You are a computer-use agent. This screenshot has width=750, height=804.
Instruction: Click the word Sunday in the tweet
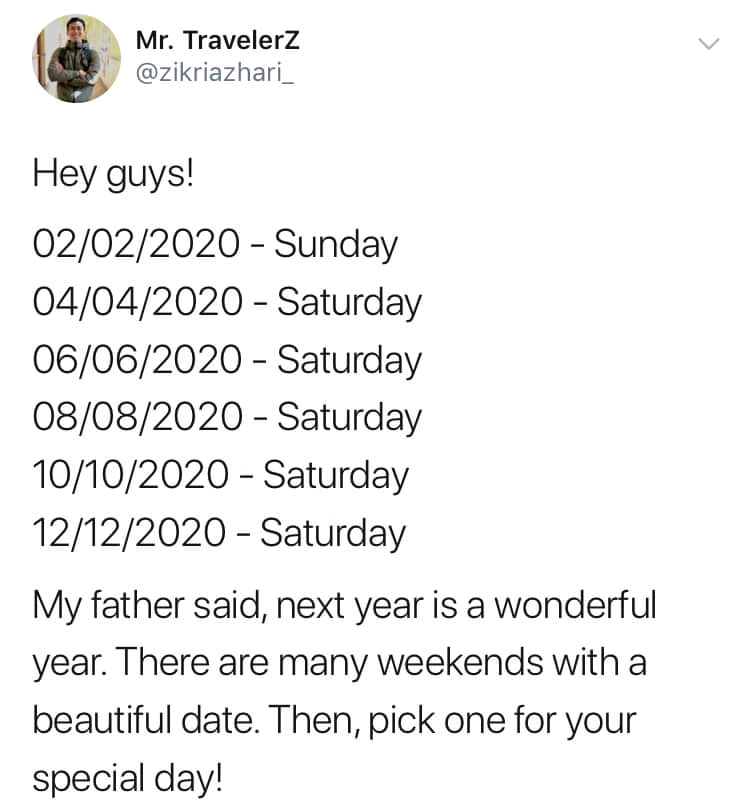coord(336,245)
